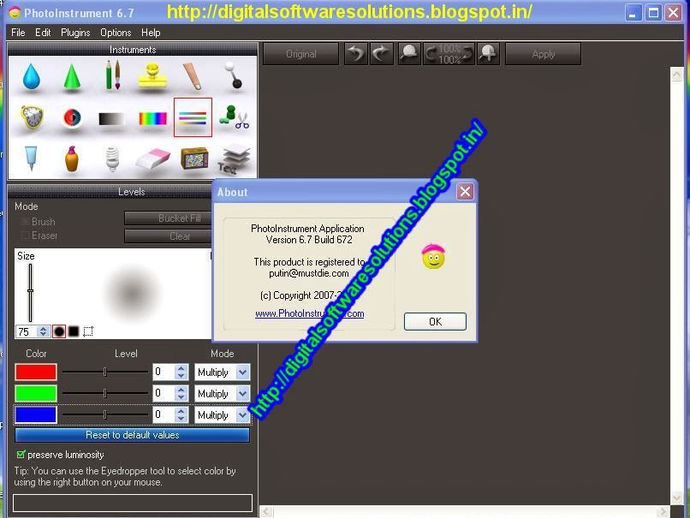Click the blue color swatch
Image resolution: width=690 pixels, height=518 pixels.
[x=36, y=415]
